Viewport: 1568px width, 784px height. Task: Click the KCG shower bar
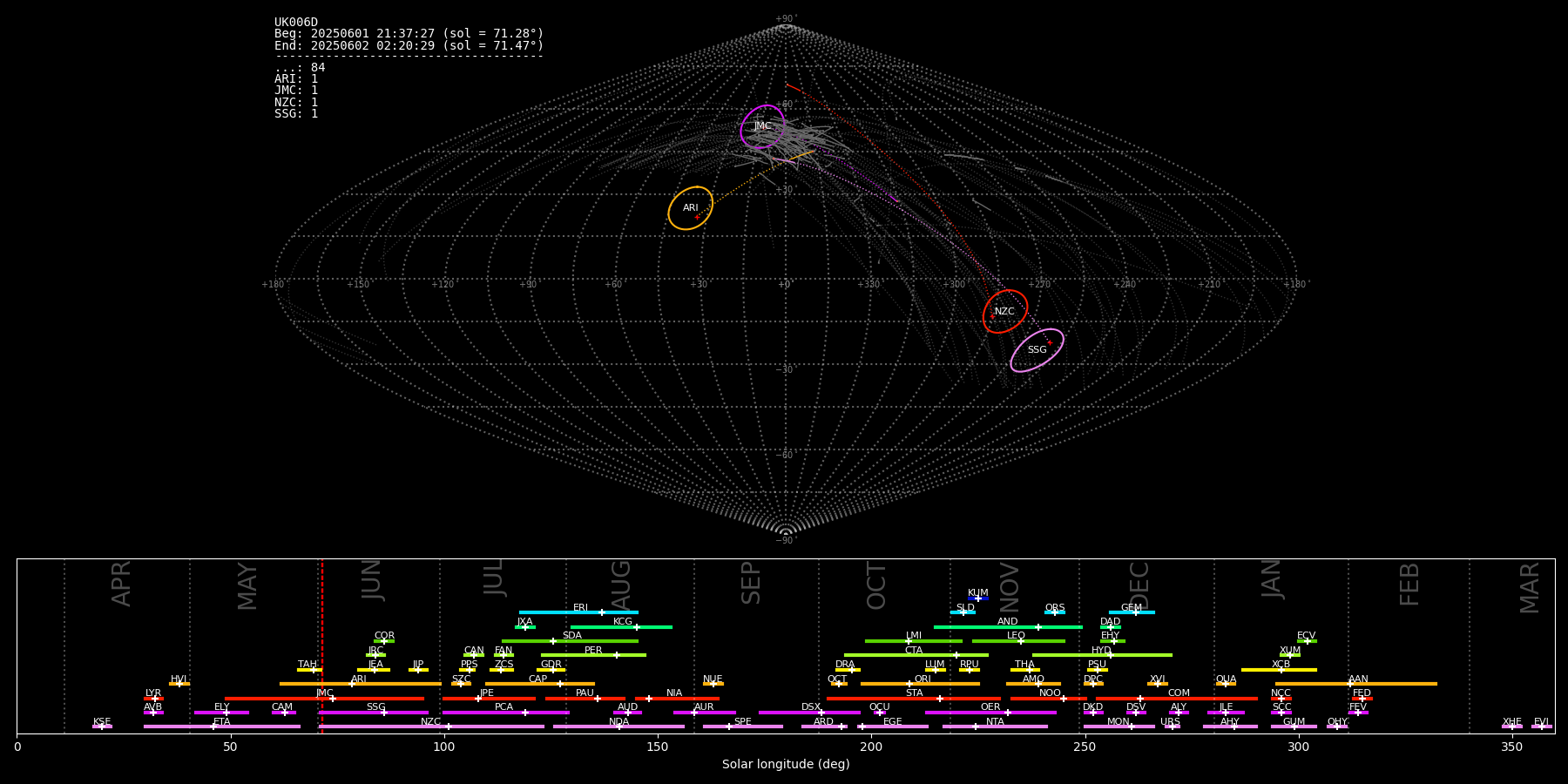pyautogui.click(x=621, y=626)
